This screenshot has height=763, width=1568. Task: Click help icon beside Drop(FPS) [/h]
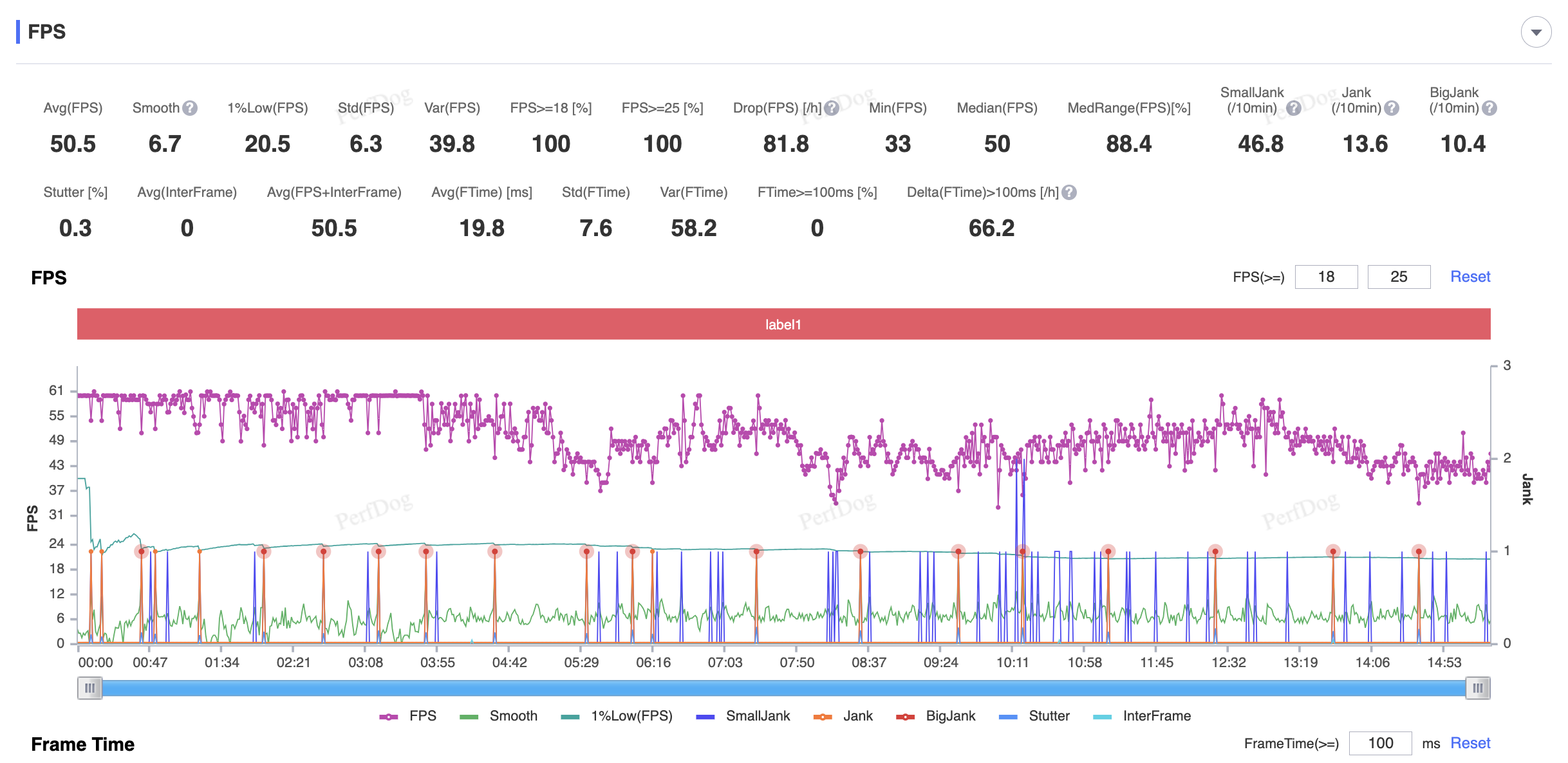pyautogui.click(x=832, y=108)
